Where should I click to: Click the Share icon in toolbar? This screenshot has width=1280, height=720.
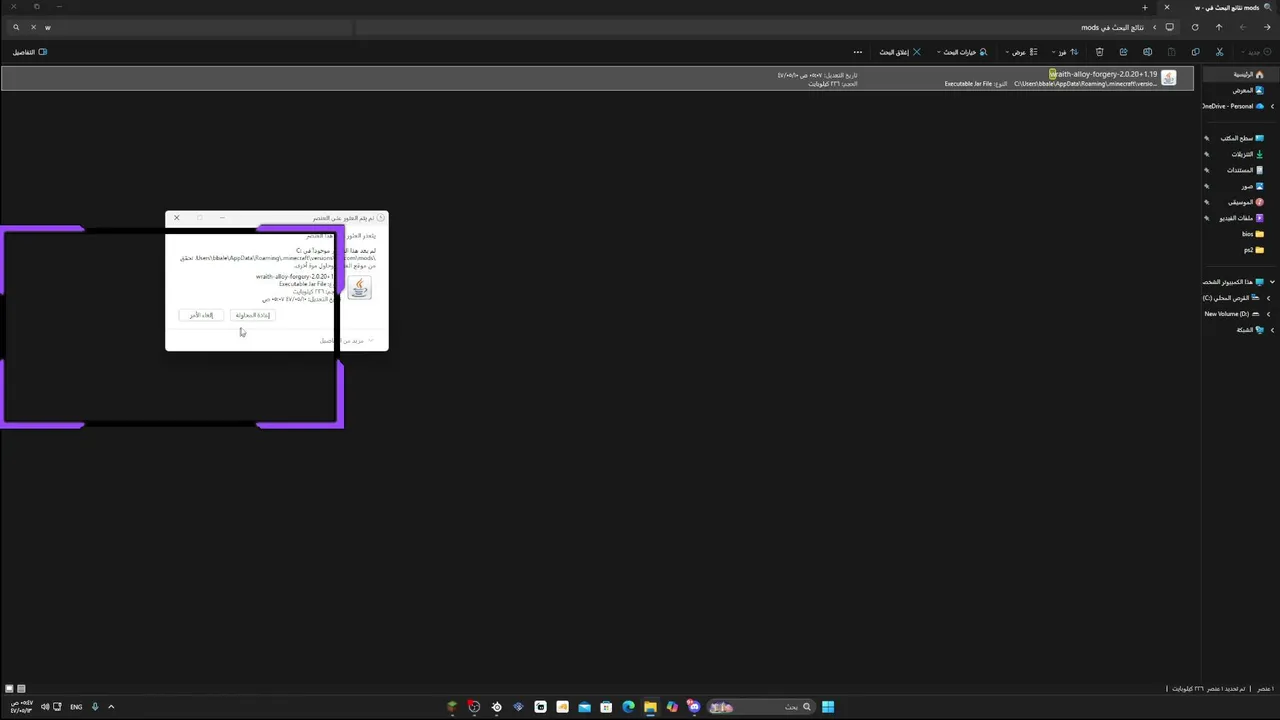[x=1123, y=52]
